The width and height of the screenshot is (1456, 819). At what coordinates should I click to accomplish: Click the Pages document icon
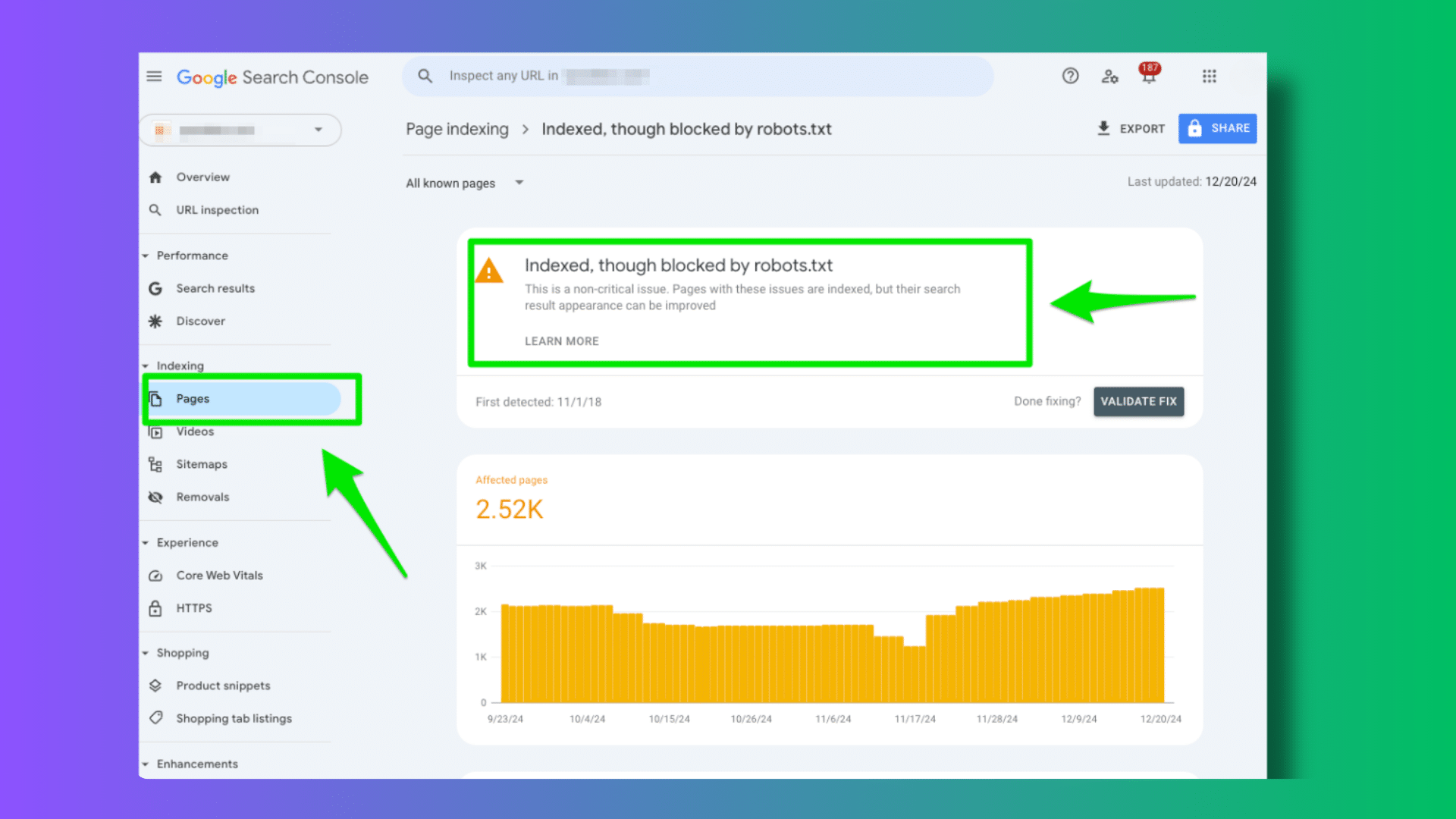pos(155,399)
